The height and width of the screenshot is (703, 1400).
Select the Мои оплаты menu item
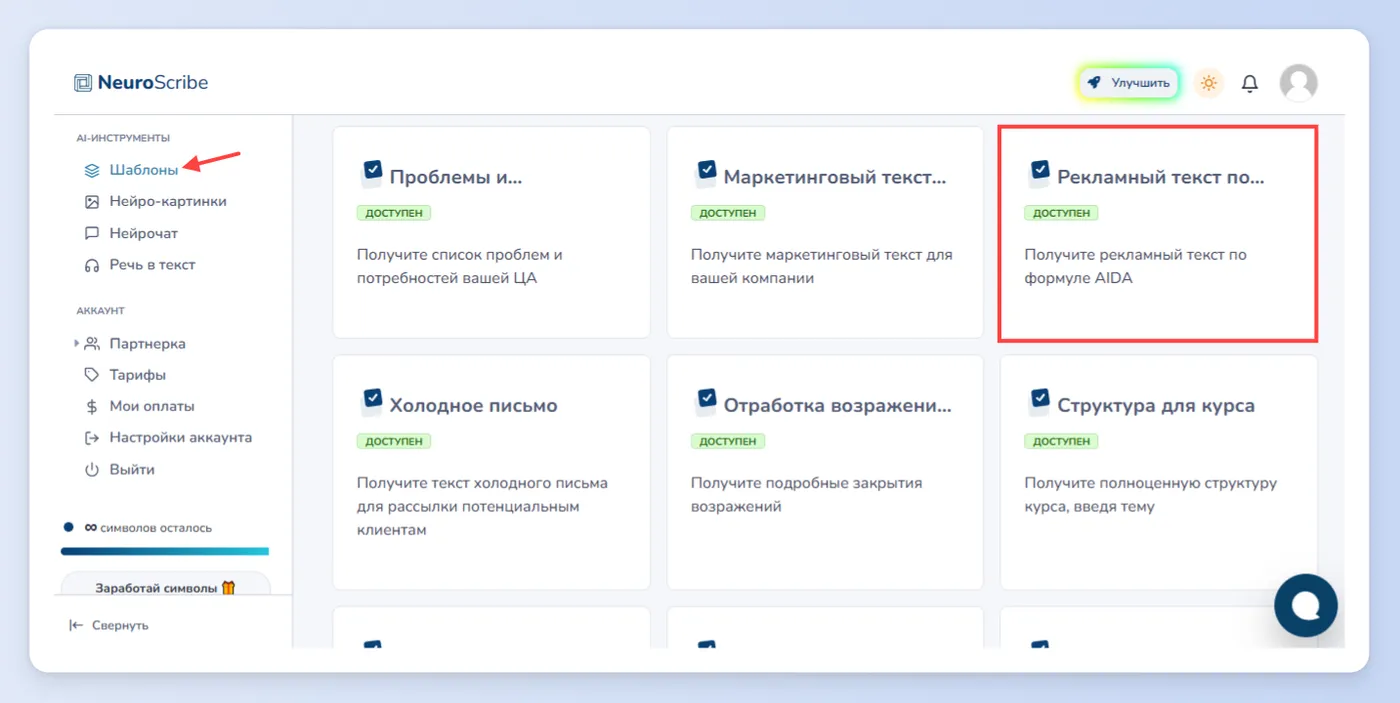[138, 407]
